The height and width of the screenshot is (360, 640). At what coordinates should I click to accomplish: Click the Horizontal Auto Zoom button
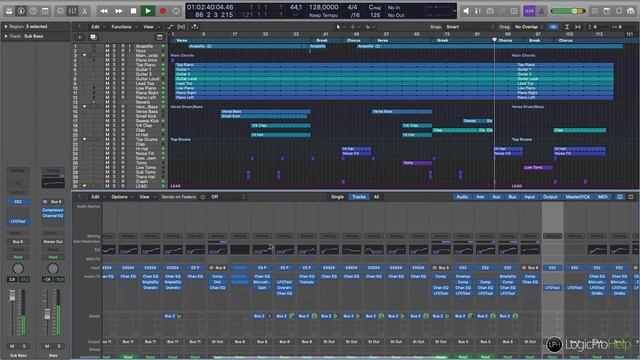coord(578,27)
